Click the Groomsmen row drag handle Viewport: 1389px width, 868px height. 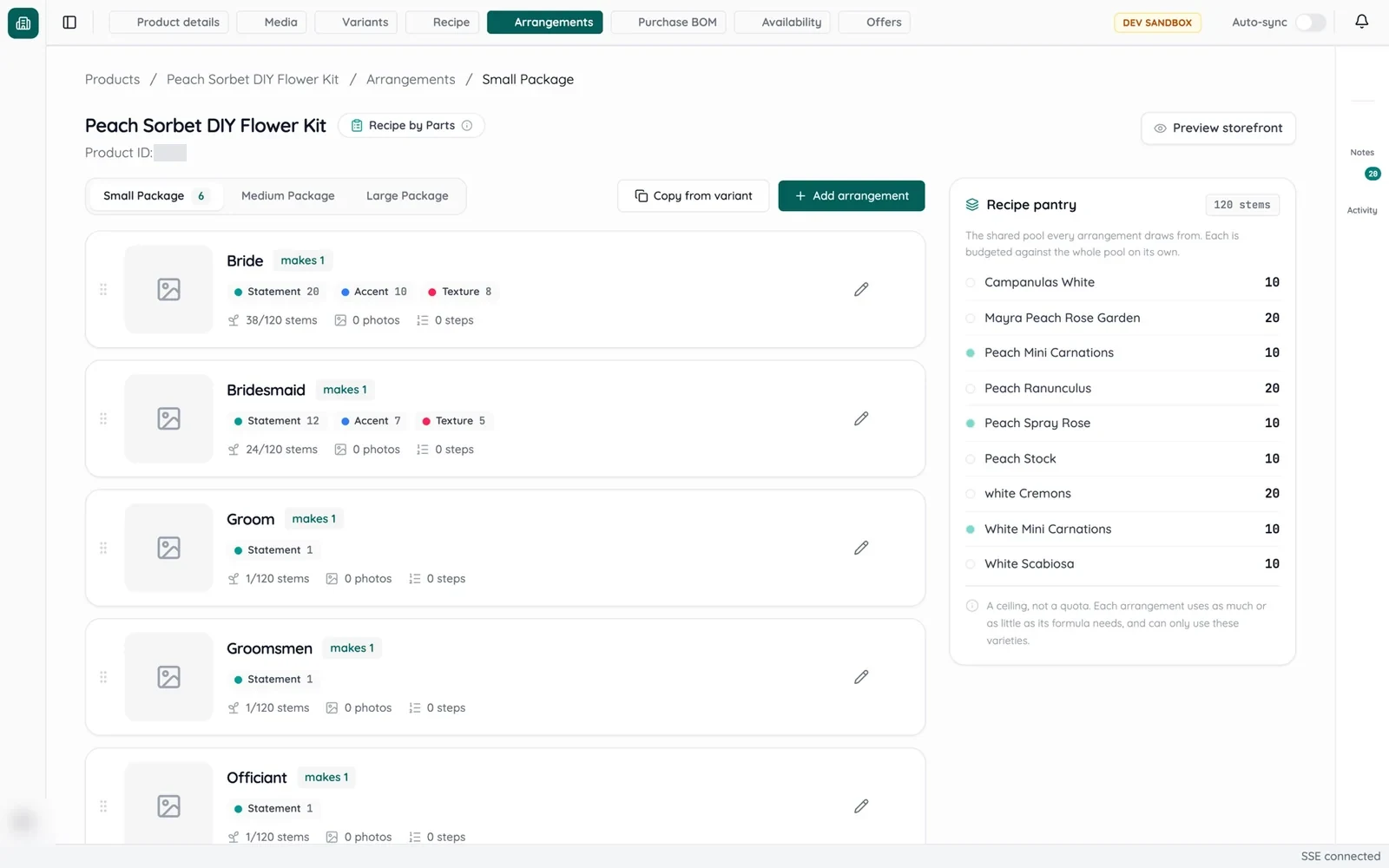click(x=103, y=677)
